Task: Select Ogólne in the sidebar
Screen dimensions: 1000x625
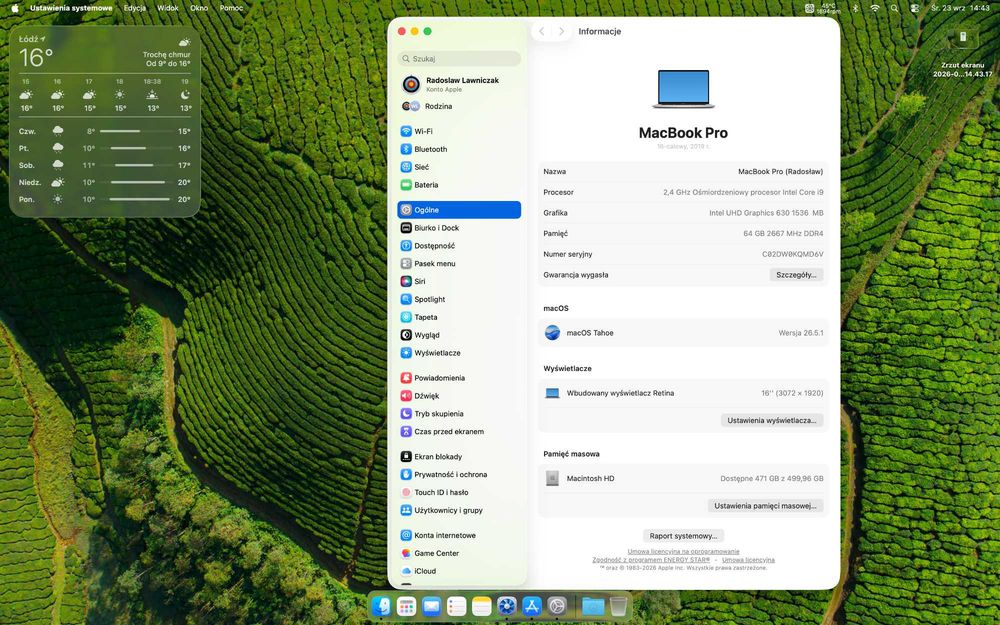Action: point(459,210)
